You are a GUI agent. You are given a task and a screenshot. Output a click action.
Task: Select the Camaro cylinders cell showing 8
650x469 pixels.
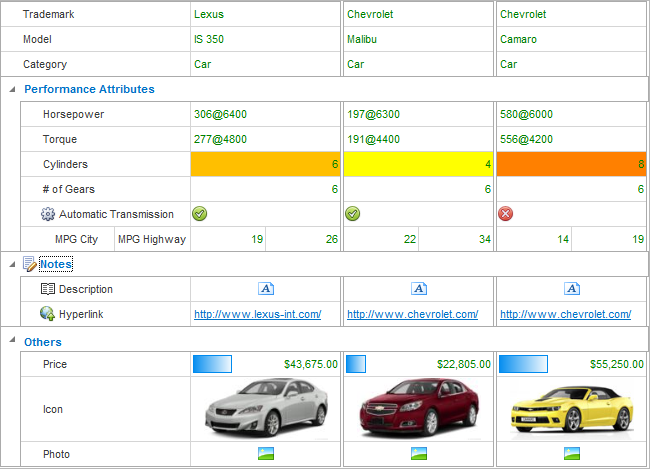pyautogui.click(x=571, y=164)
